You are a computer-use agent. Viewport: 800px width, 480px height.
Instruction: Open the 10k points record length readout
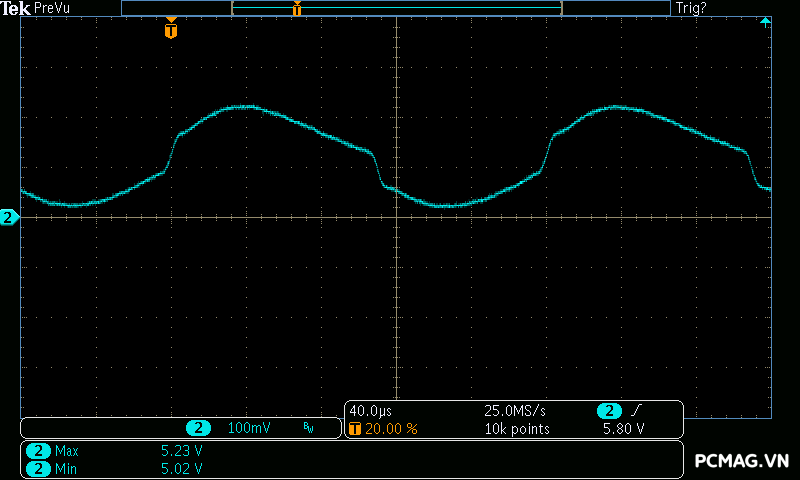(517, 429)
